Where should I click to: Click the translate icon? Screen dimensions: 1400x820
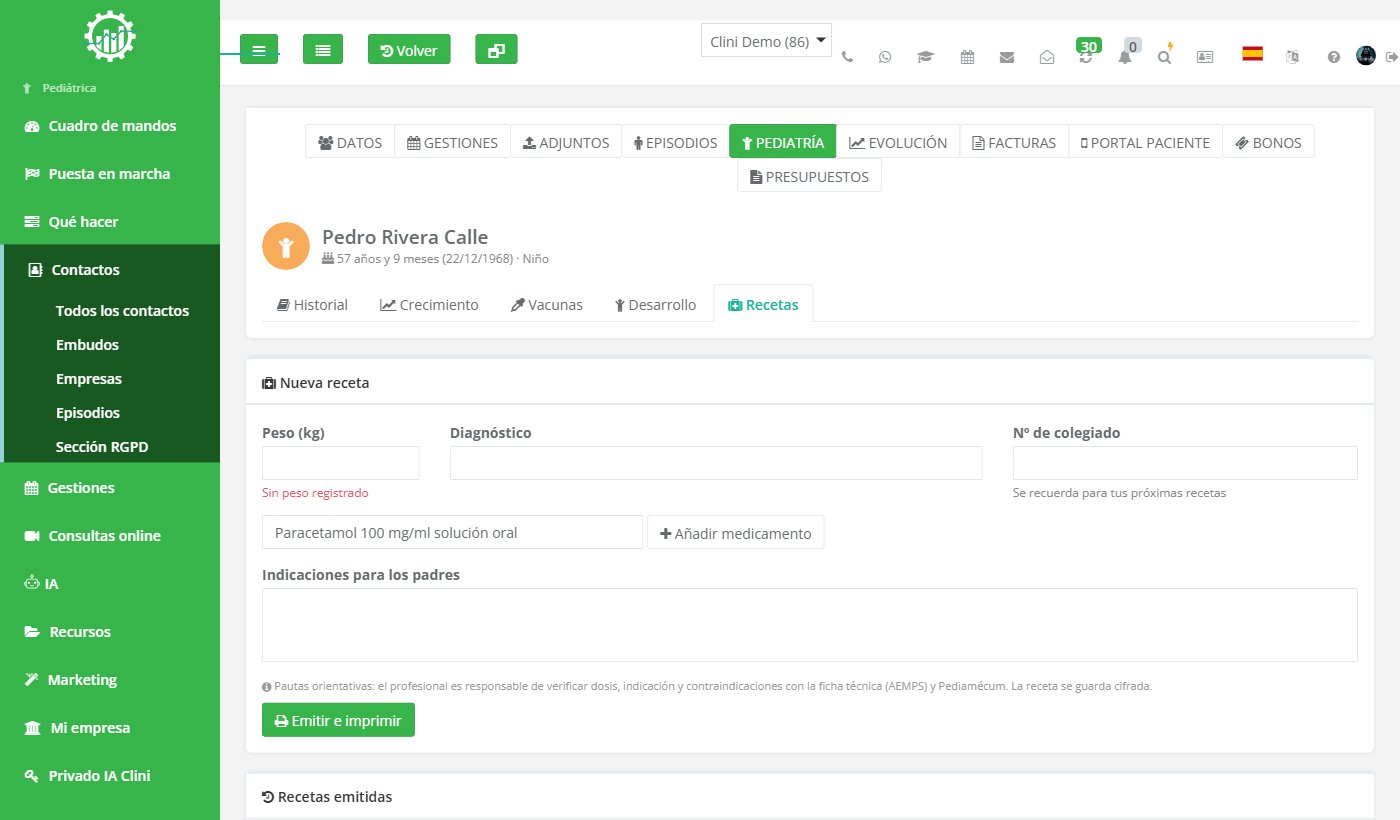click(x=1293, y=57)
